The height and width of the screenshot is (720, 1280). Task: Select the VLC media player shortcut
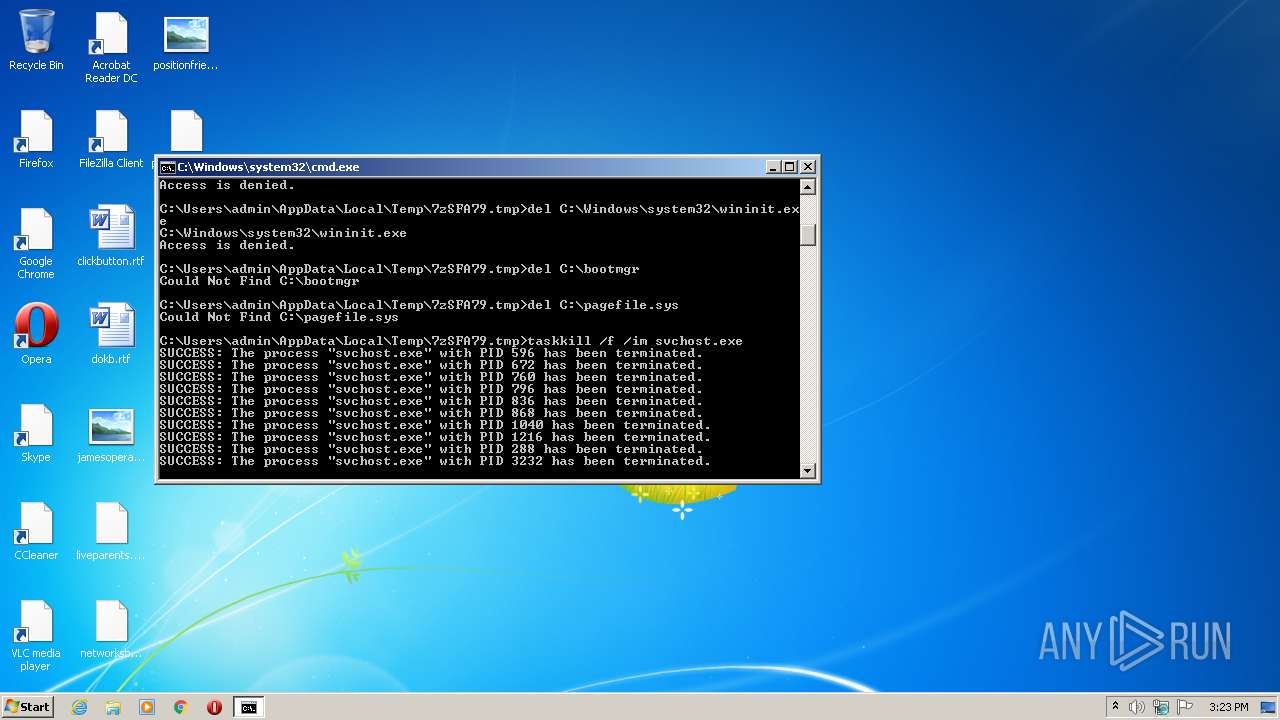coord(36,636)
